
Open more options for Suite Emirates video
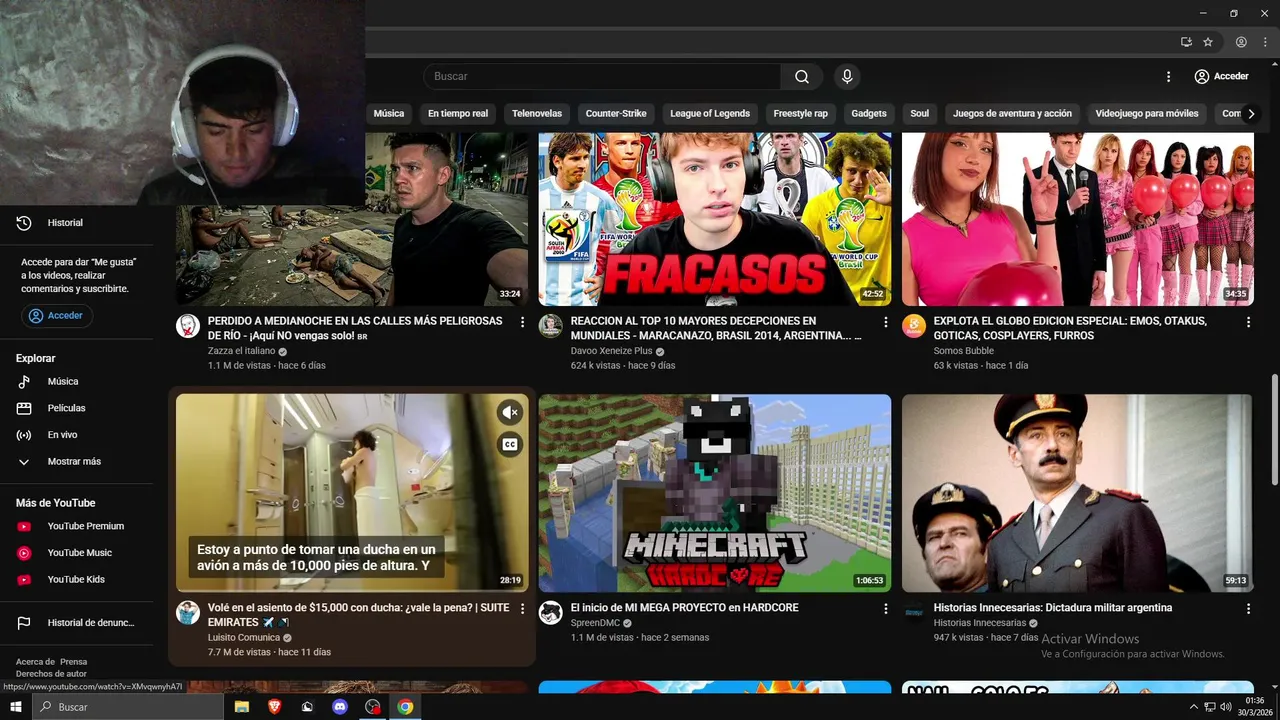point(522,609)
